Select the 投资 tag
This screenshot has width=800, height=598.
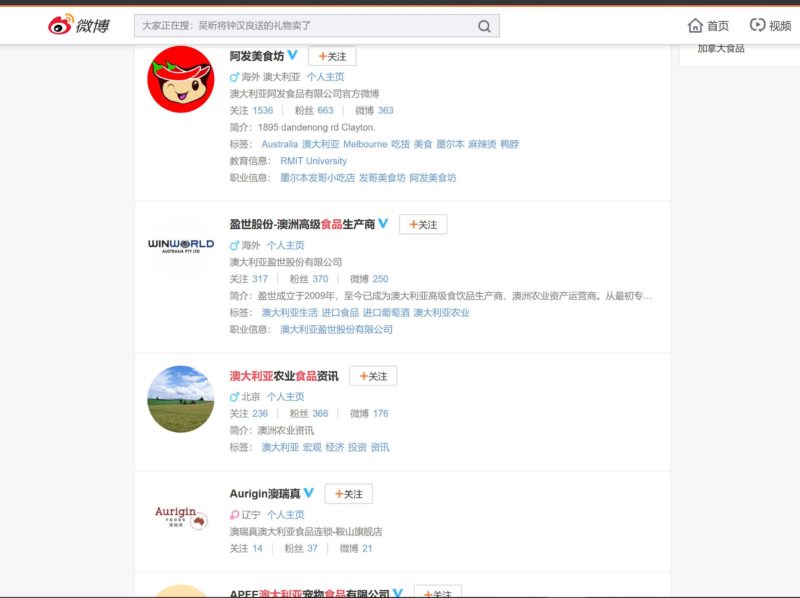point(357,447)
